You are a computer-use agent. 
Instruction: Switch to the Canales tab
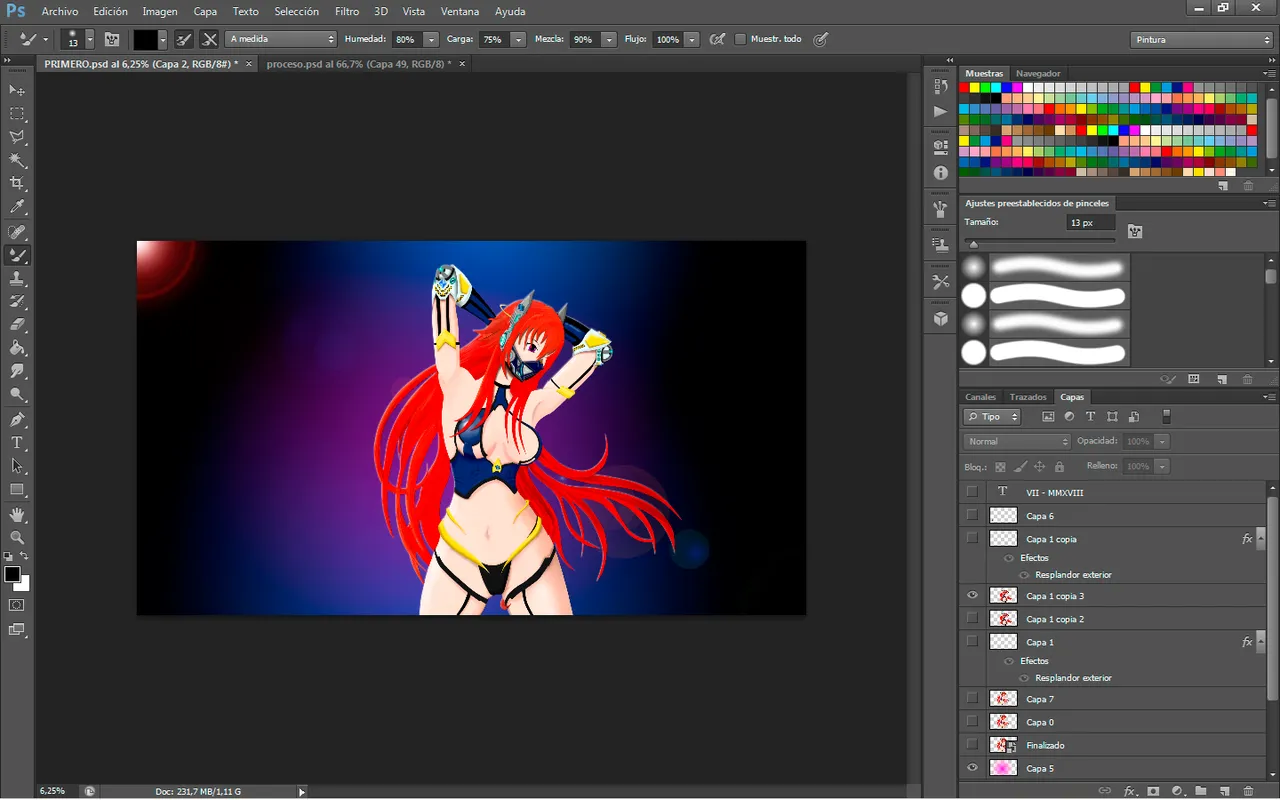coord(980,397)
